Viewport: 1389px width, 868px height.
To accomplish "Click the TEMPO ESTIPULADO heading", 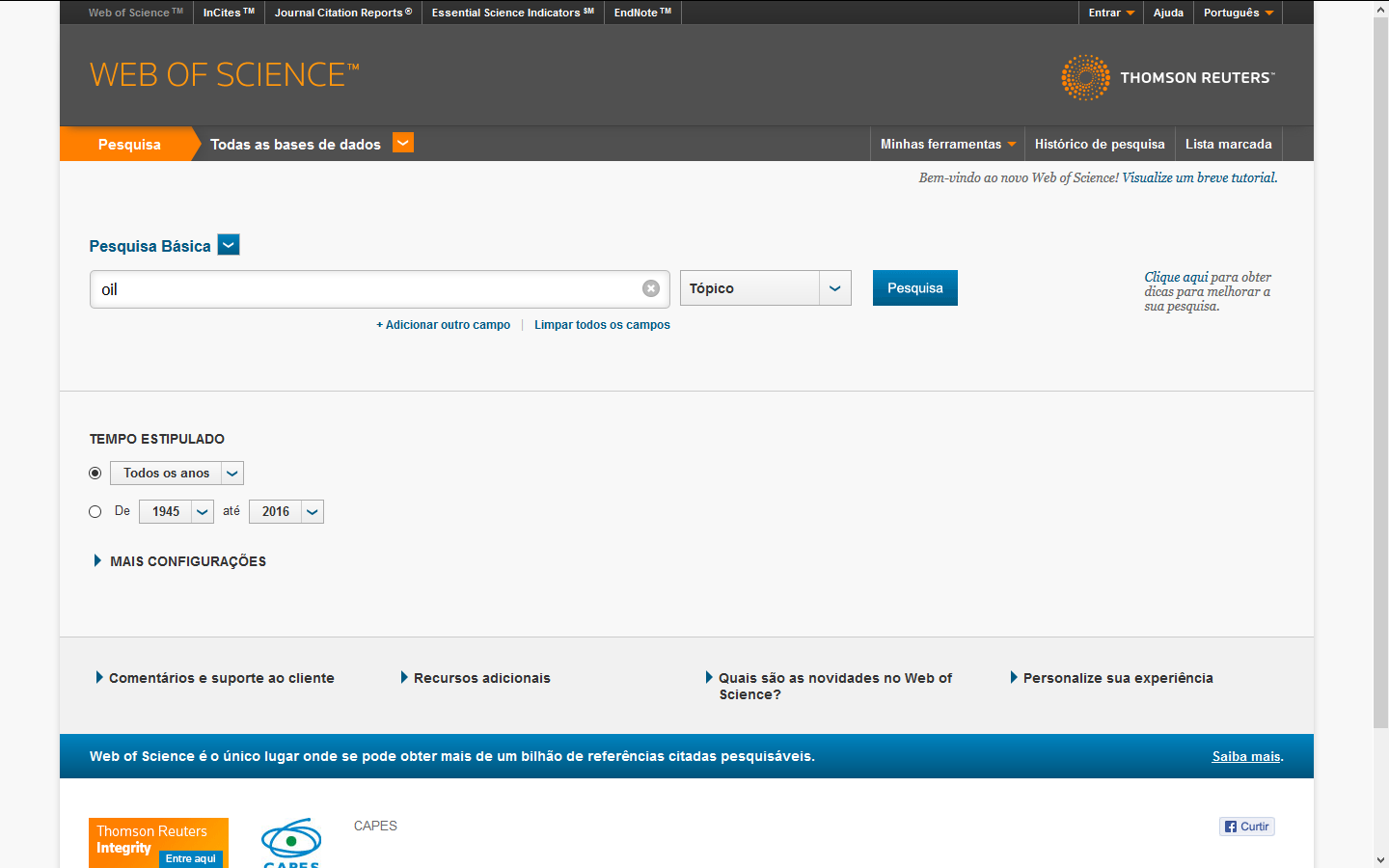I will point(157,439).
